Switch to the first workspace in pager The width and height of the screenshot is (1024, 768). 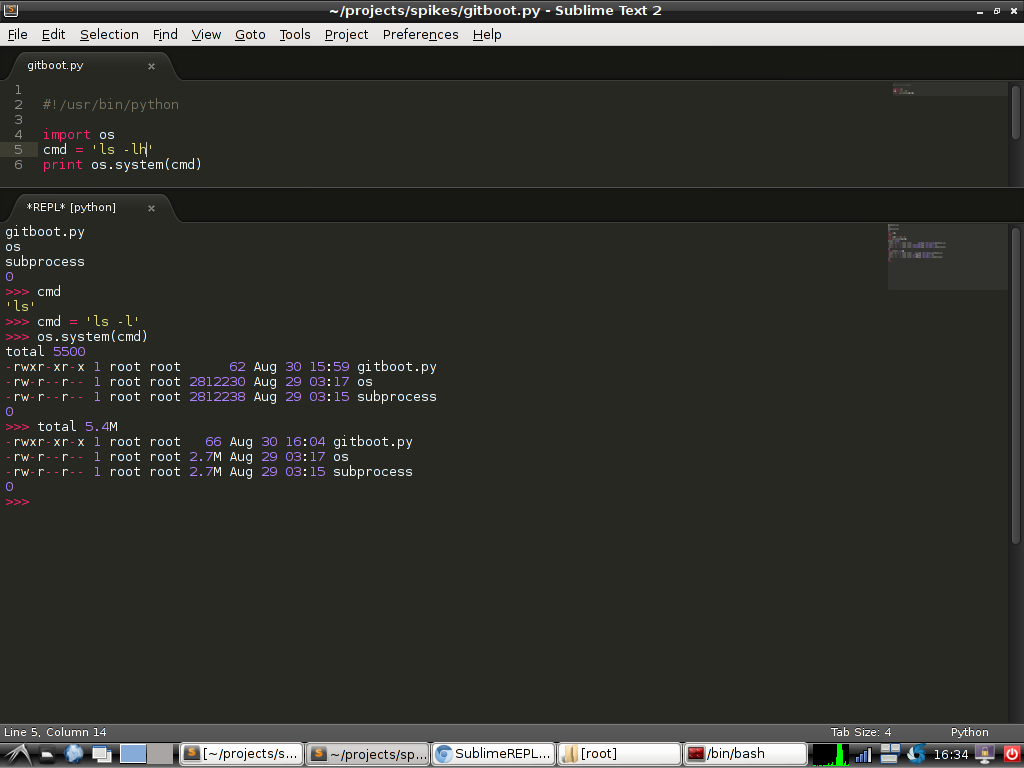pyautogui.click(x=133, y=754)
